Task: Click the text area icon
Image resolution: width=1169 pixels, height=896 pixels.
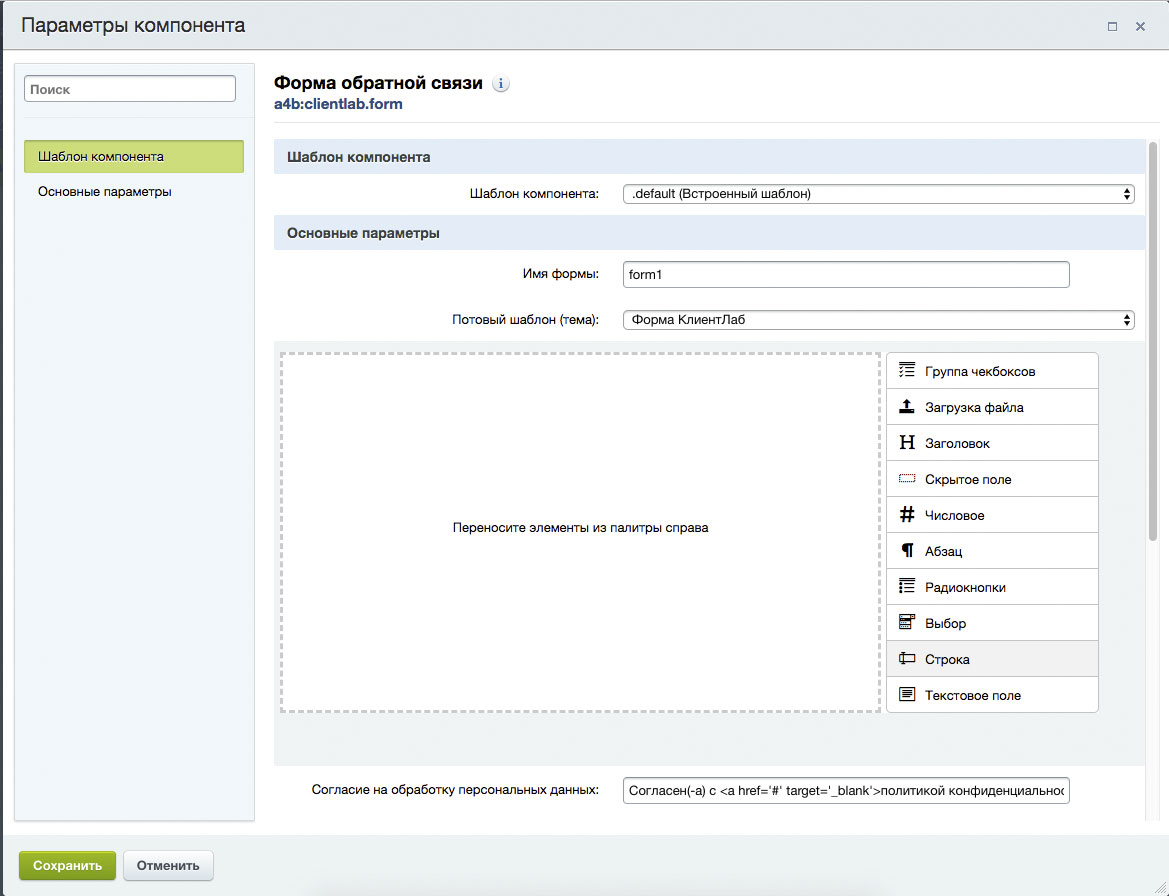Action: point(907,694)
